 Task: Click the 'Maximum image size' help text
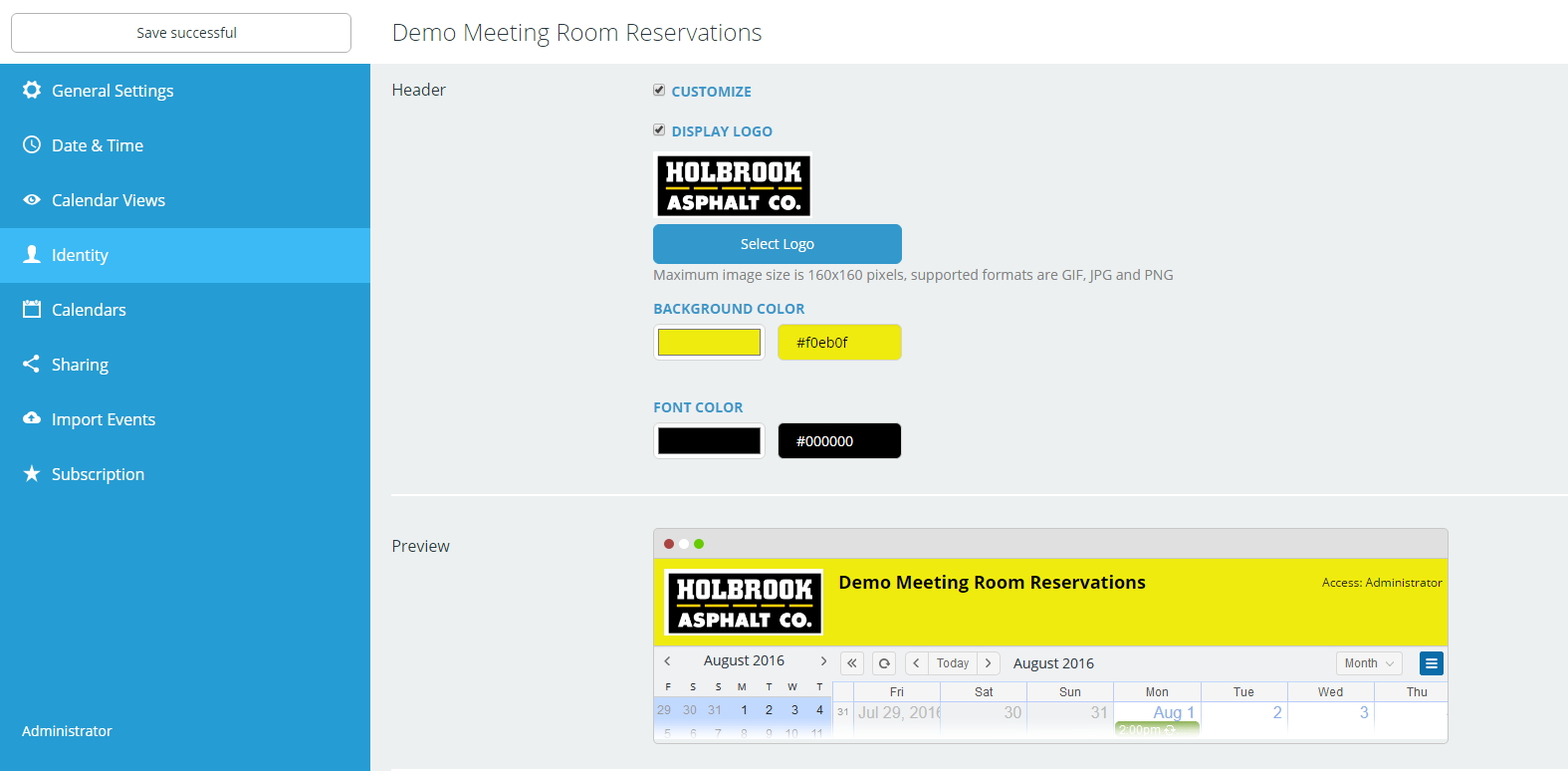click(913, 275)
